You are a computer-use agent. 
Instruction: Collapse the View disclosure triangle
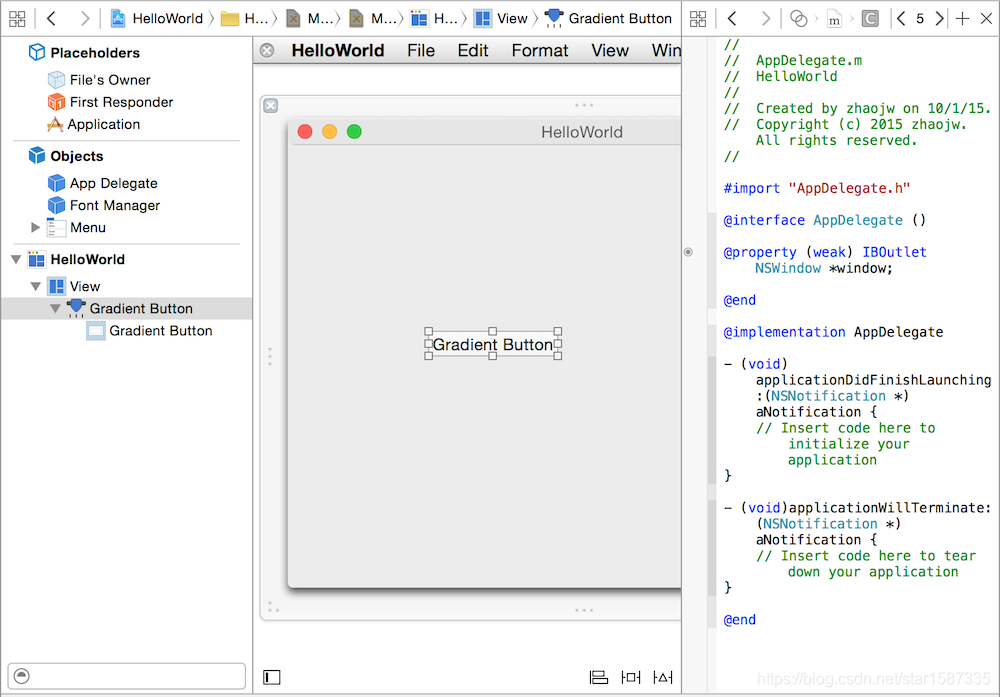(36, 287)
